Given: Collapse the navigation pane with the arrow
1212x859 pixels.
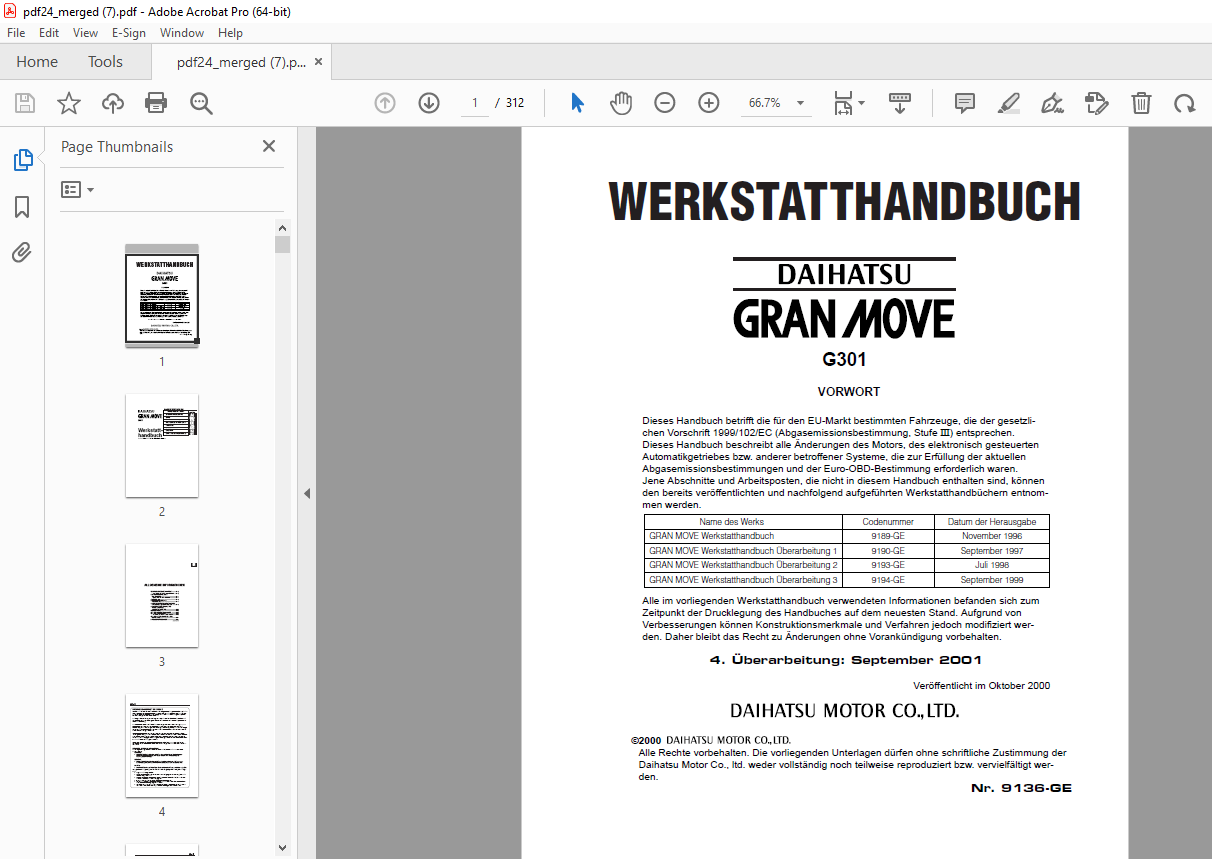Looking at the screenshot, I should click(x=307, y=493).
